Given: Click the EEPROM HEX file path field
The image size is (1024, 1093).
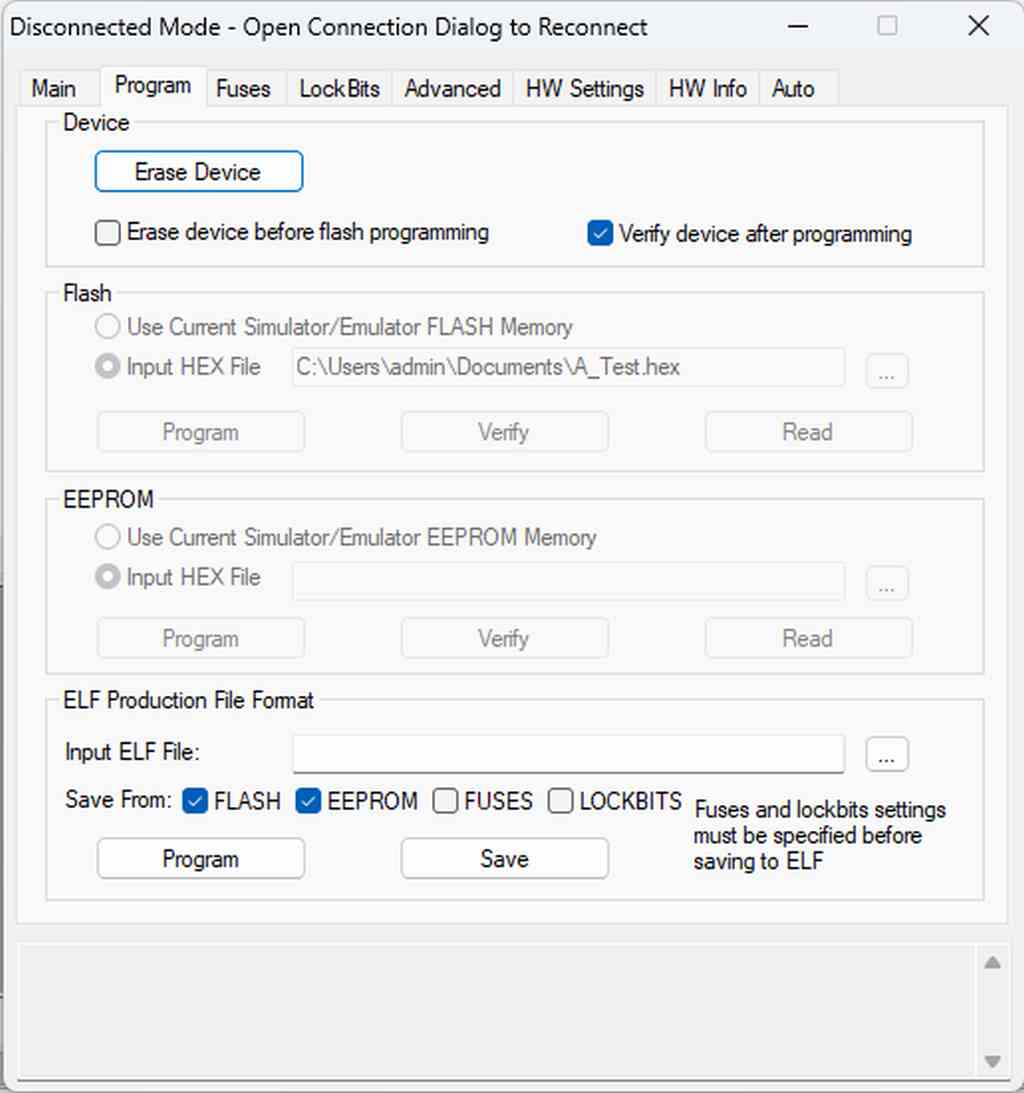Looking at the screenshot, I should coord(568,581).
